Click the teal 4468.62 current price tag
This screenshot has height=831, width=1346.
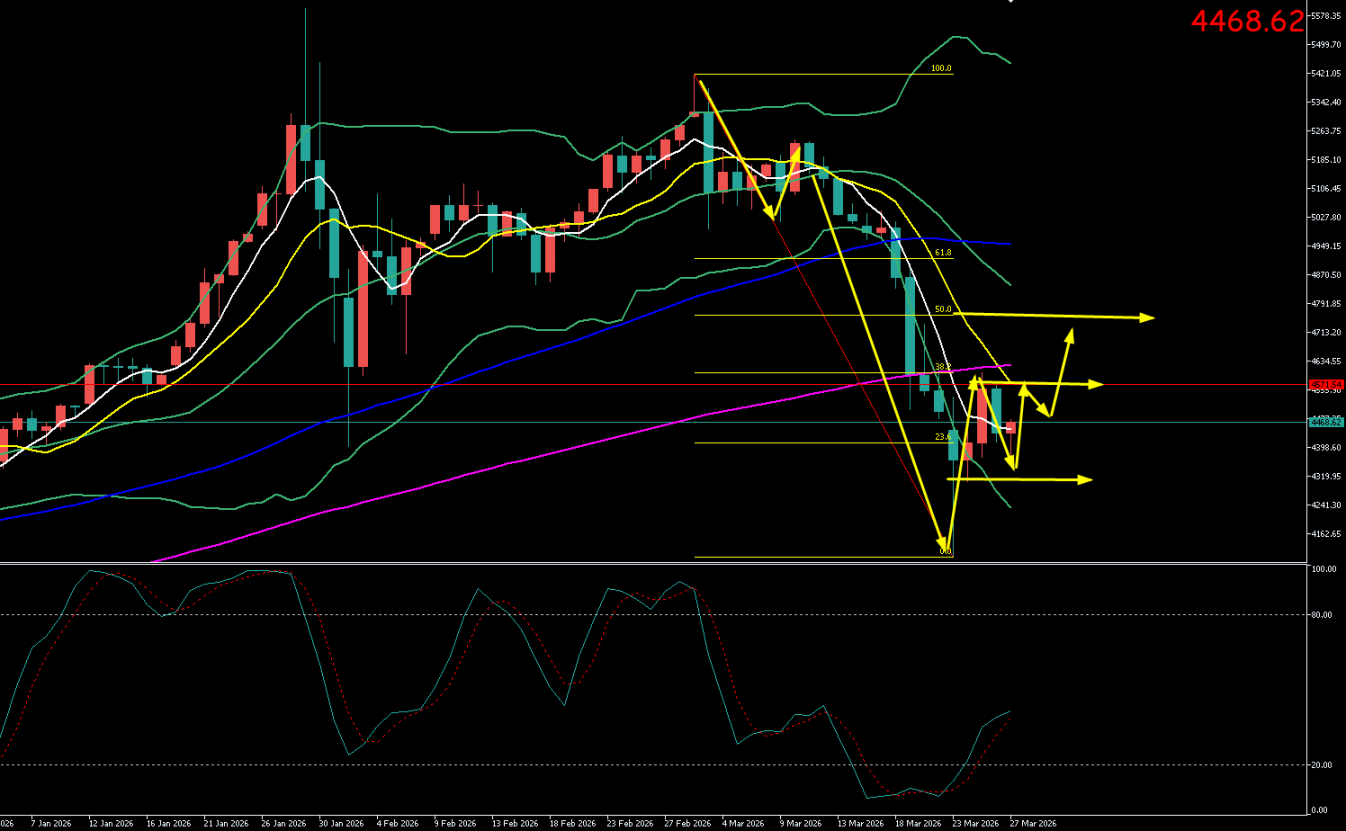click(x=1327, y=422)
